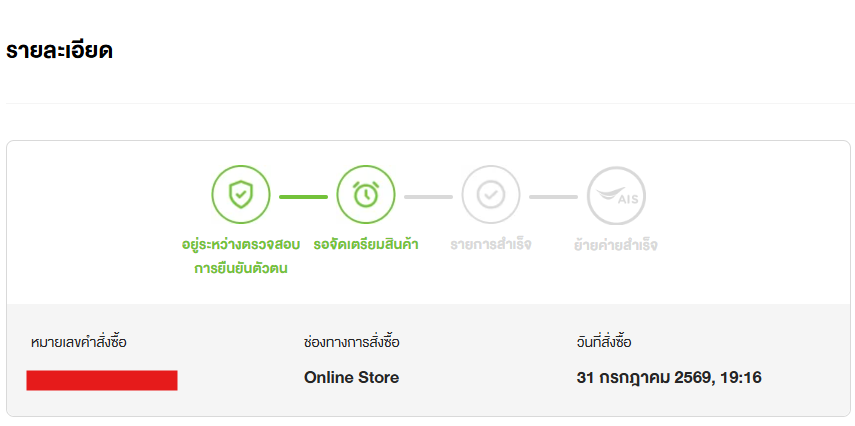The width and height of the screenshot is (855, 426).
Task: Click the red redacted order number
Action: pyautogui.click(x=102, y=380)
